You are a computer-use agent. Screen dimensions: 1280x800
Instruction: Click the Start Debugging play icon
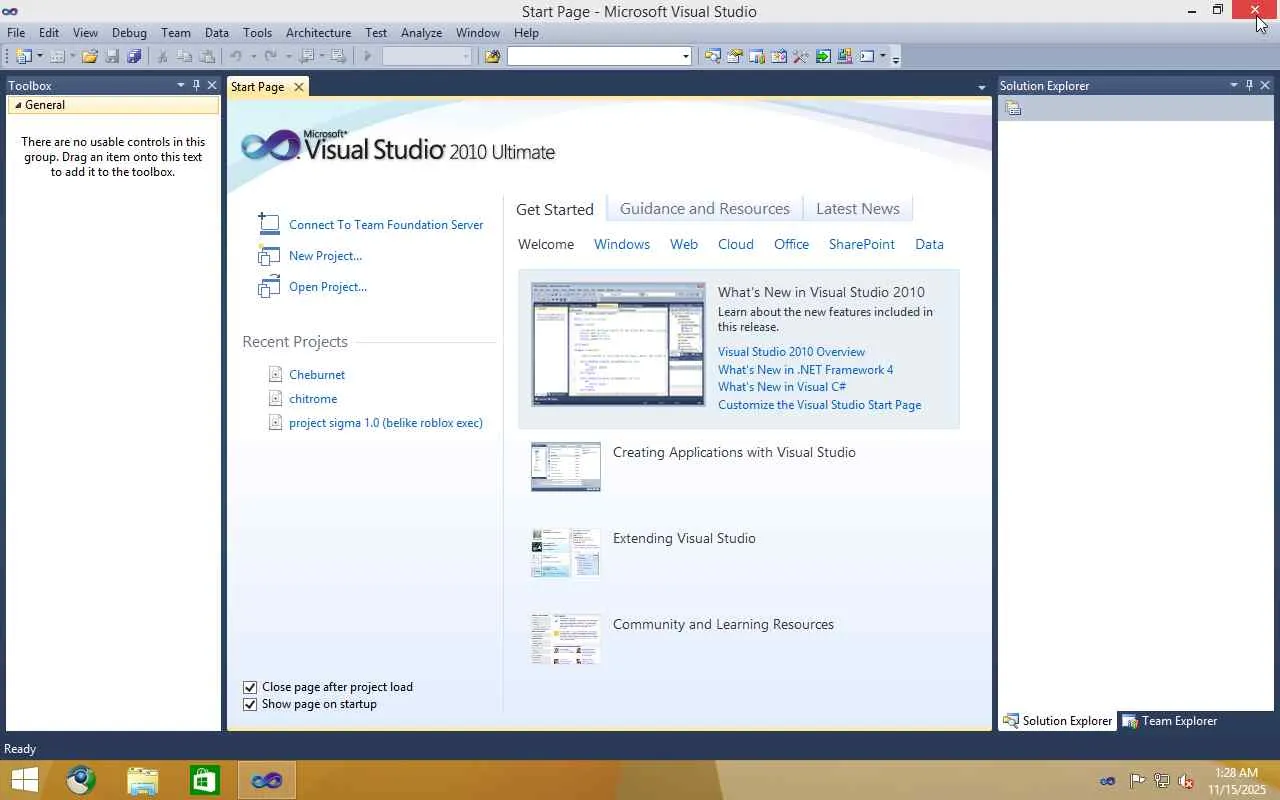(x=367, y=57)
